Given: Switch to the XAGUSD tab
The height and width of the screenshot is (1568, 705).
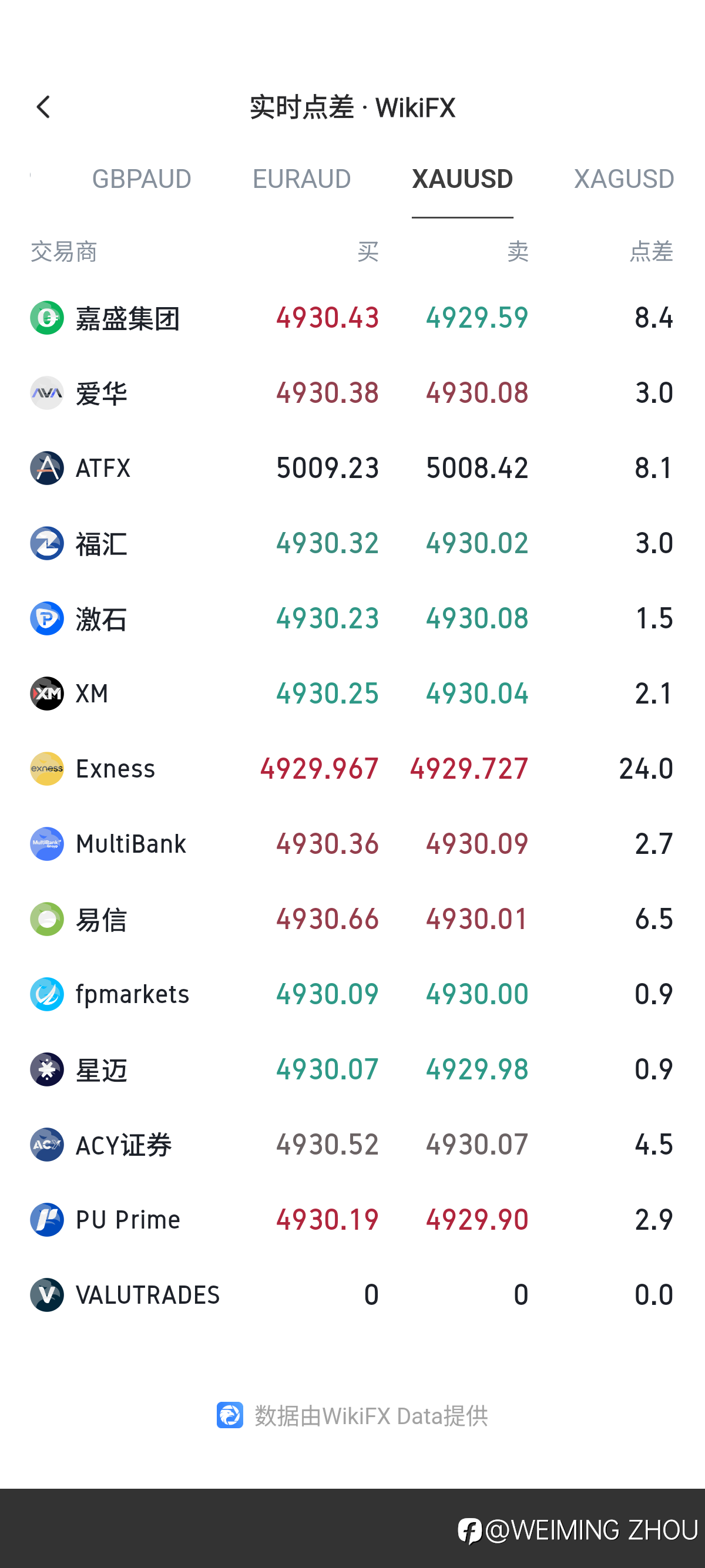Looking at the screenshot, I should (x=623, y=179).
